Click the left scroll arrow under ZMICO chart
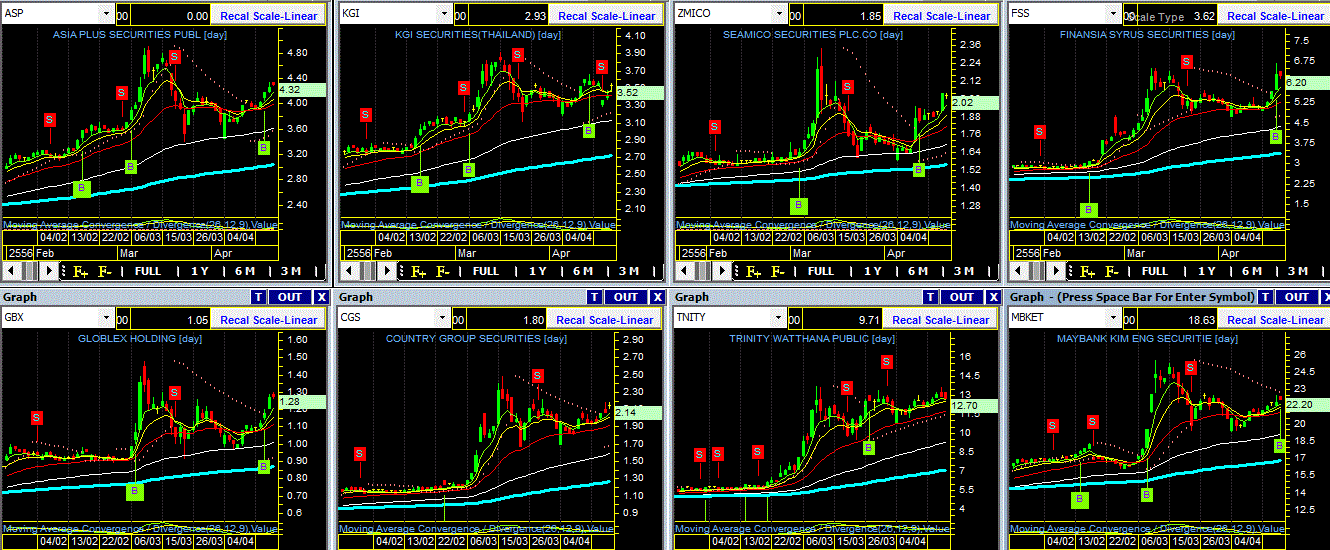 click(683, 271)
